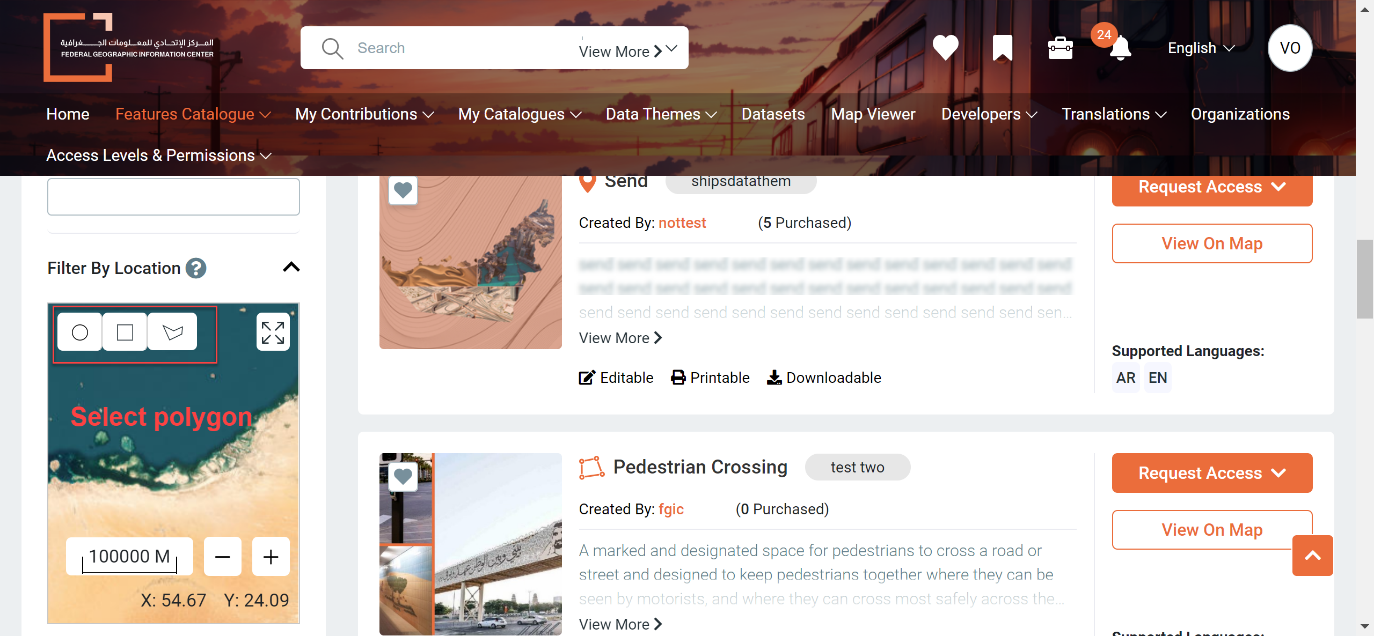Open the bookmarks icon in header
This screenshot has width=1374, height=636.
[x=1002, y=48]
